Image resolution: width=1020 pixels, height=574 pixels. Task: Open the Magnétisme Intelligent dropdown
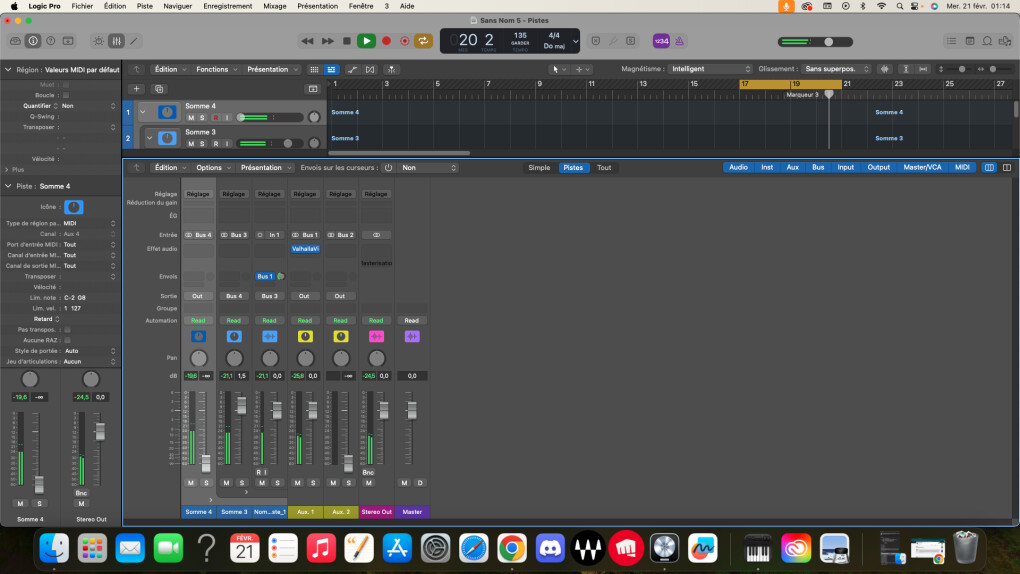[710, 69]
